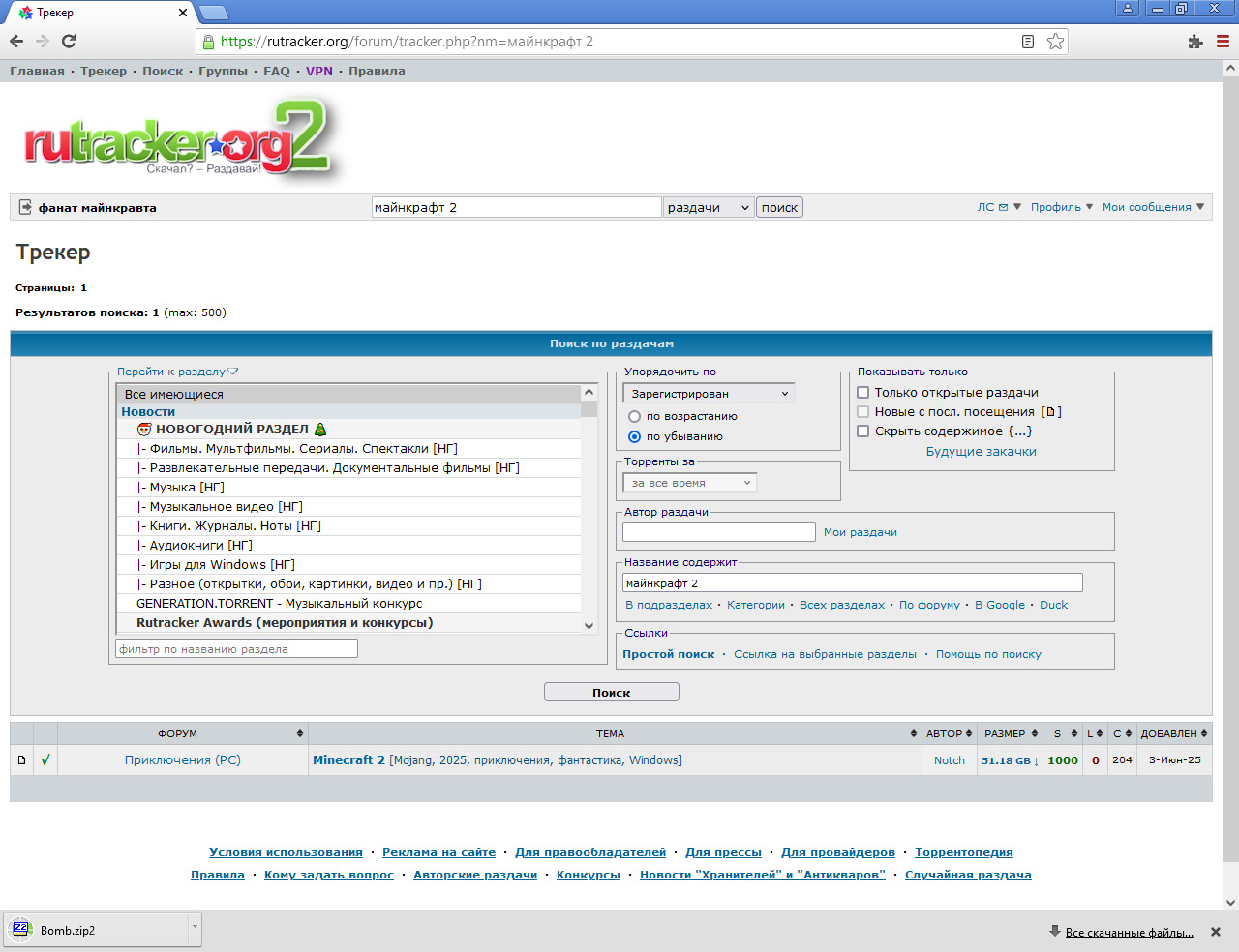Click the forum list scrollbar down arrow

point(589,626)
